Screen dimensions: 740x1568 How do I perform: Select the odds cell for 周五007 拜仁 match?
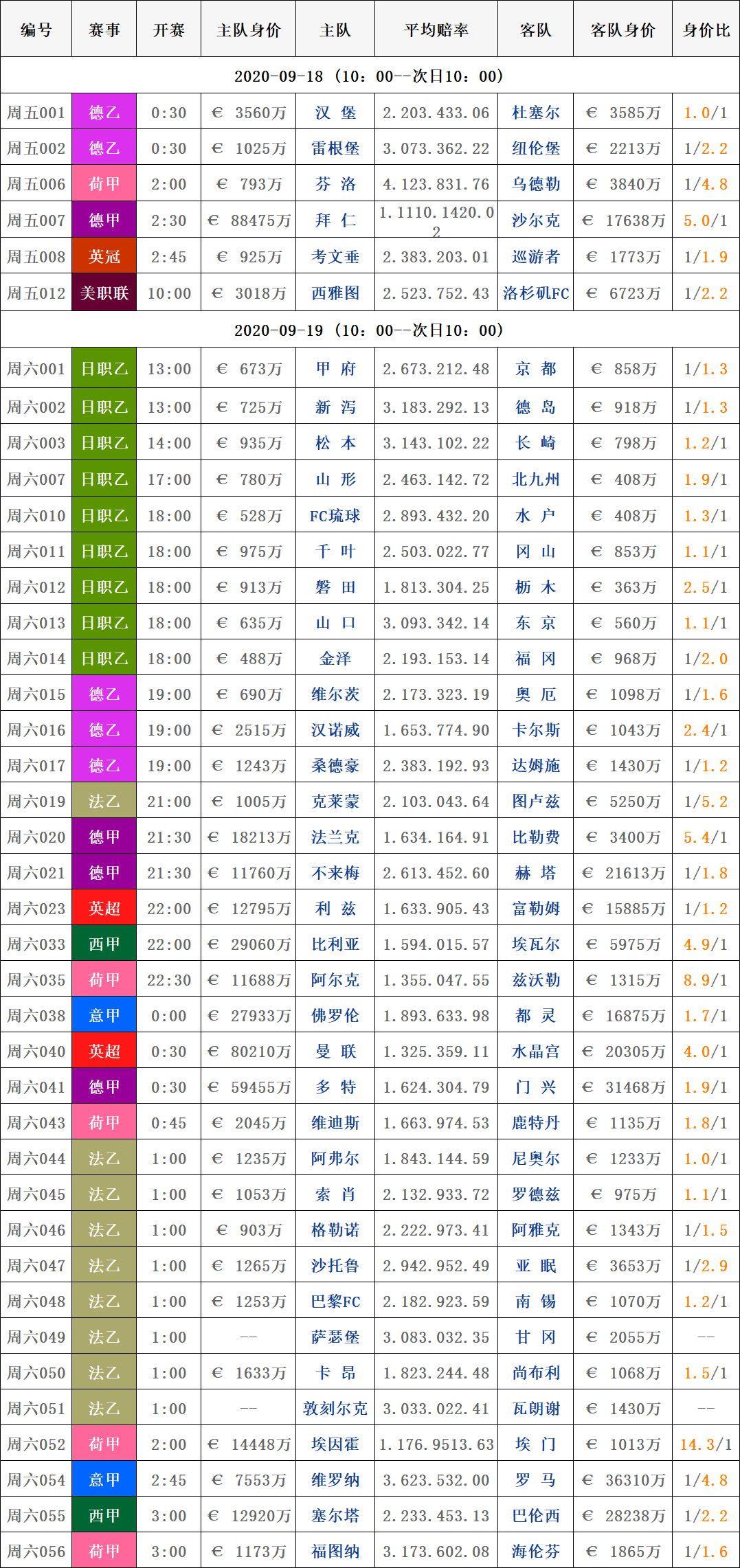pos(436,220)
